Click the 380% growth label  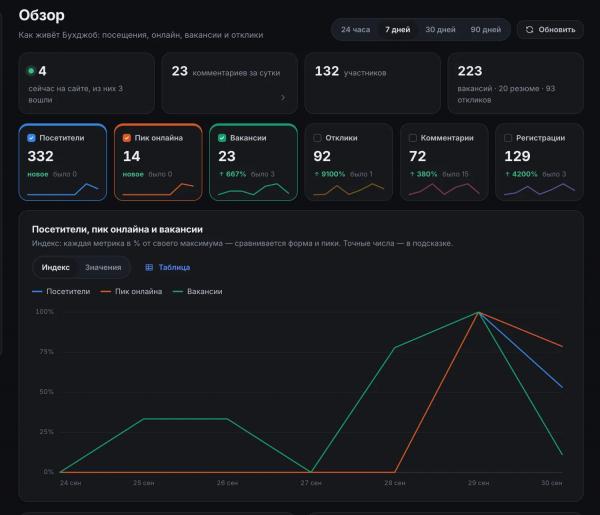click(x=423, y=174)
